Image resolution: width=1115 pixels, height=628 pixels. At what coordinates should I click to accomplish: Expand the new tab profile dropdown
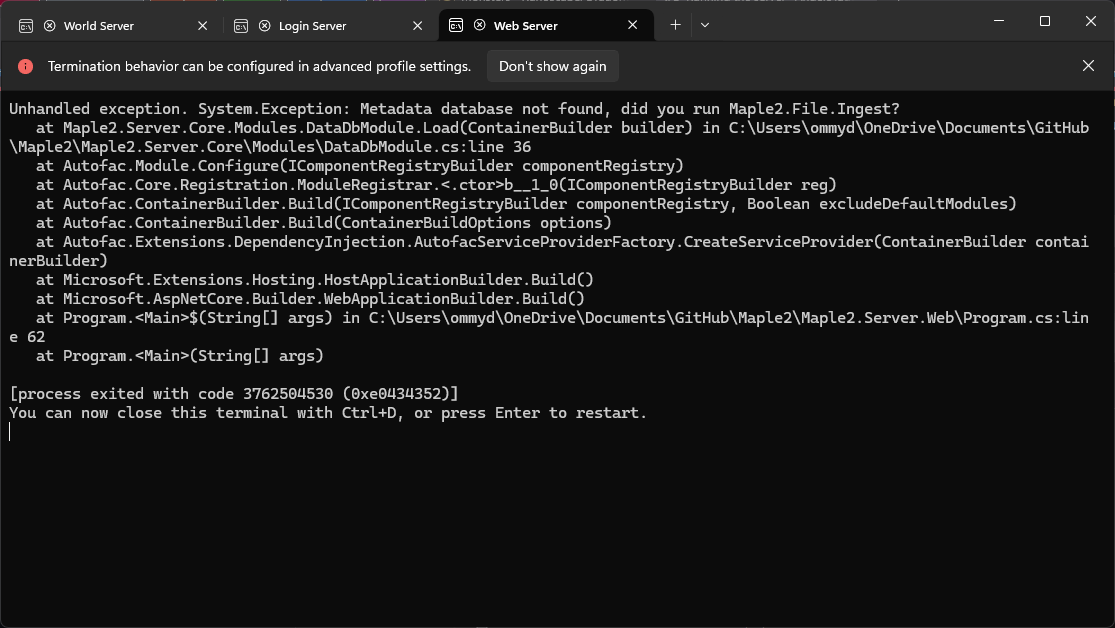705,25
